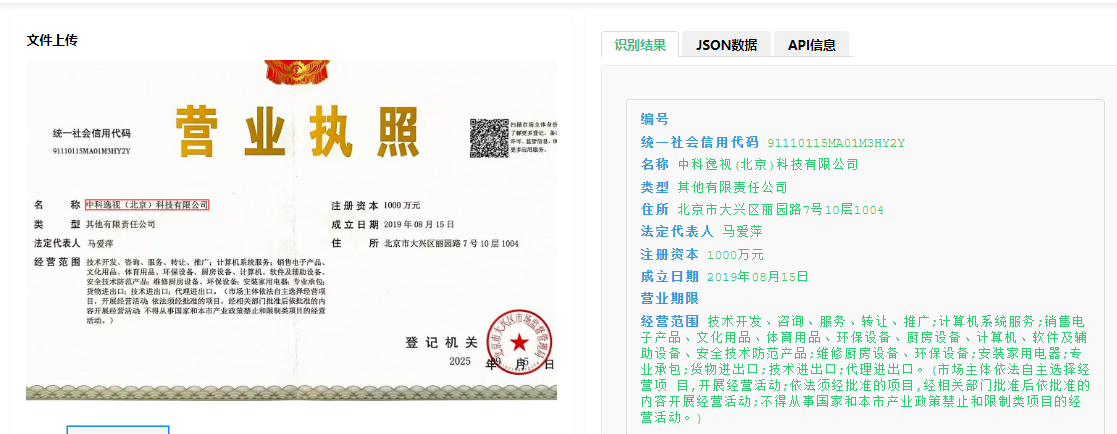
Task: Click the 法定代表人 label in results
Action: pyautogui.click(x=677, y=232)
